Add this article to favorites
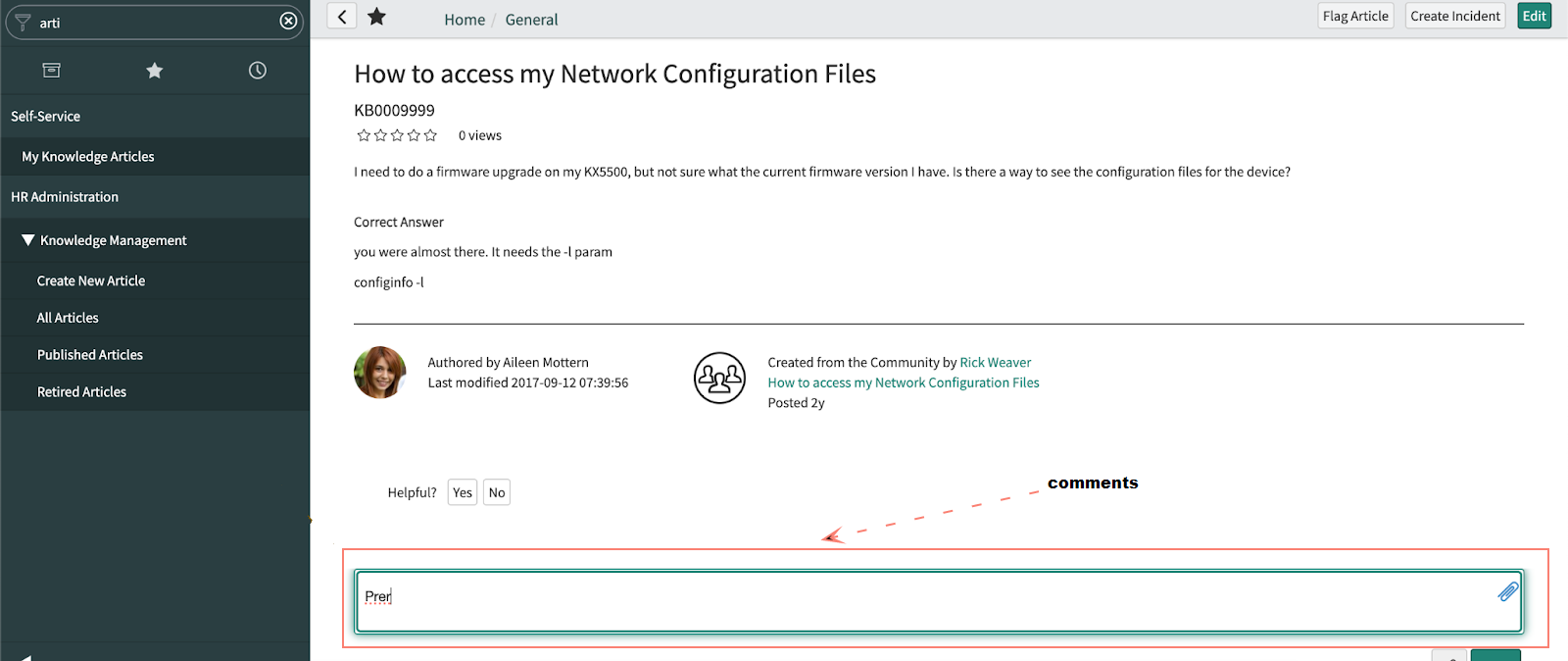Screen dimensions: 1568x661 (377, 17)
